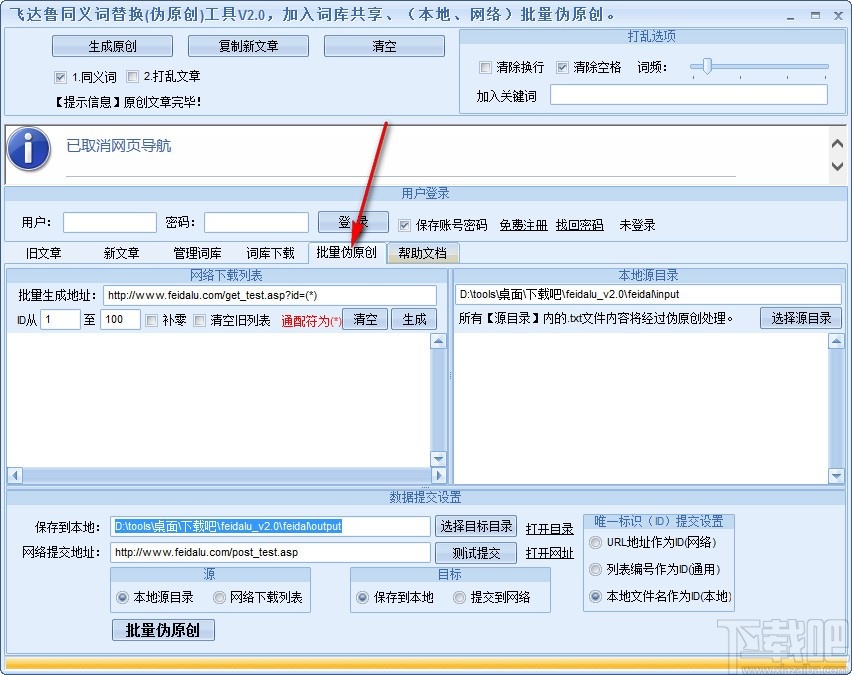Viewport: 852px width, 675px height.
Task: Click the top 清空 button
Action: click(384, 46)
